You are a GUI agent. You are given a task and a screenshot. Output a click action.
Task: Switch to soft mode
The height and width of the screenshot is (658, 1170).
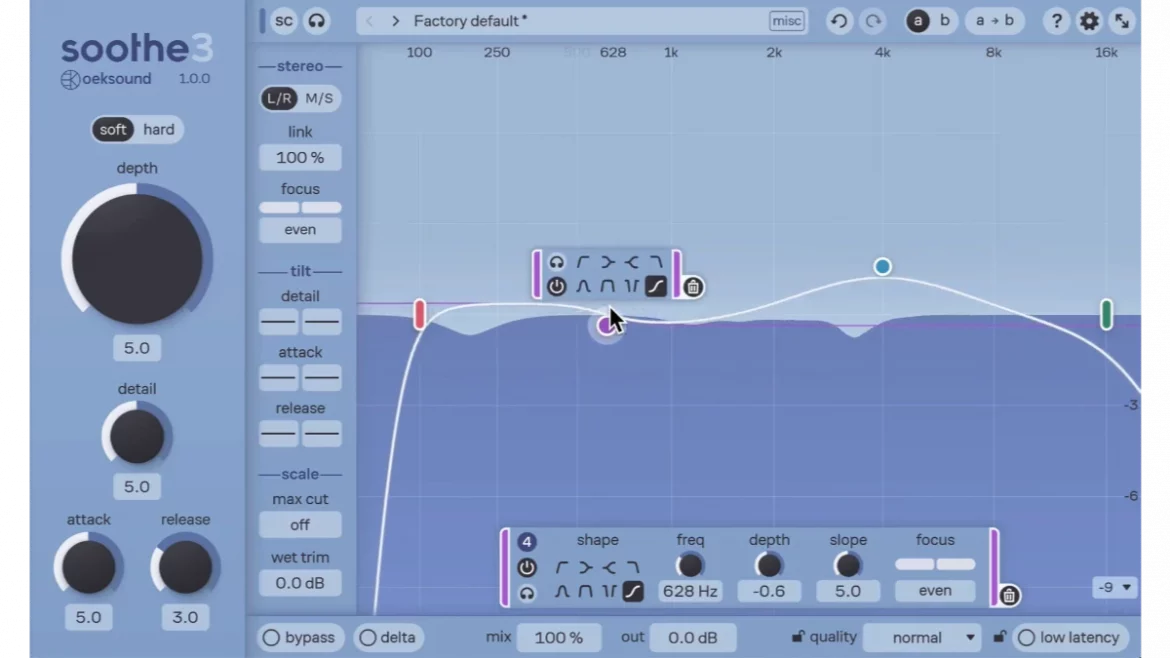pos(113,130)
